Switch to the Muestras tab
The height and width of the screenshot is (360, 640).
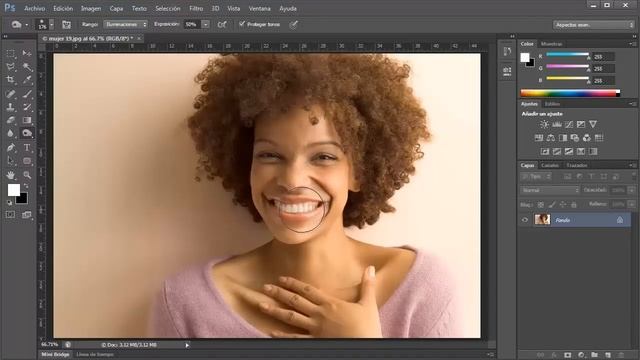[551, 44]
